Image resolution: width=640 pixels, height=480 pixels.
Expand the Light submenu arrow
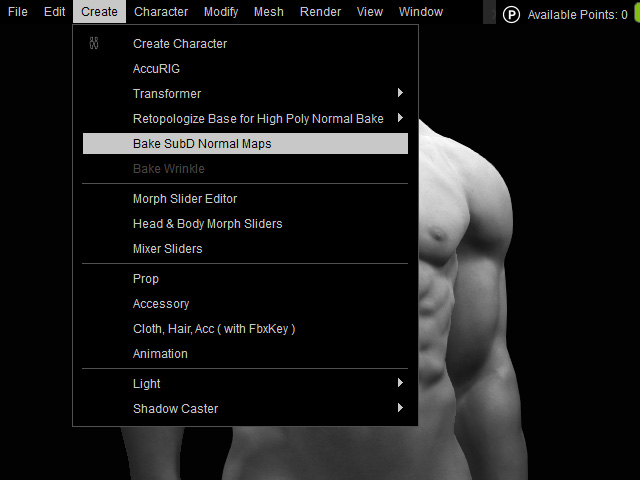tap(400, 384)
